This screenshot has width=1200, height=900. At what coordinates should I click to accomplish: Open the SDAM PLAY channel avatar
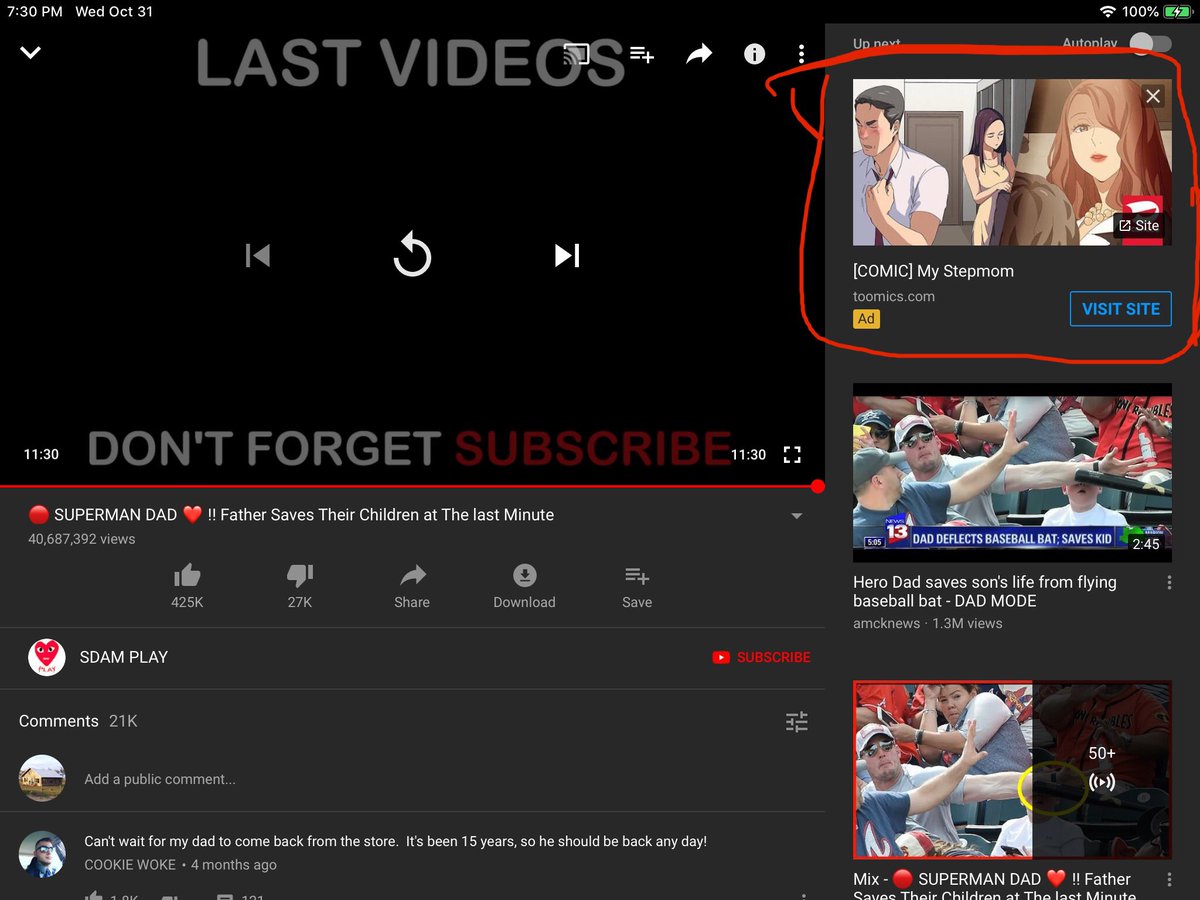point(46,657)
